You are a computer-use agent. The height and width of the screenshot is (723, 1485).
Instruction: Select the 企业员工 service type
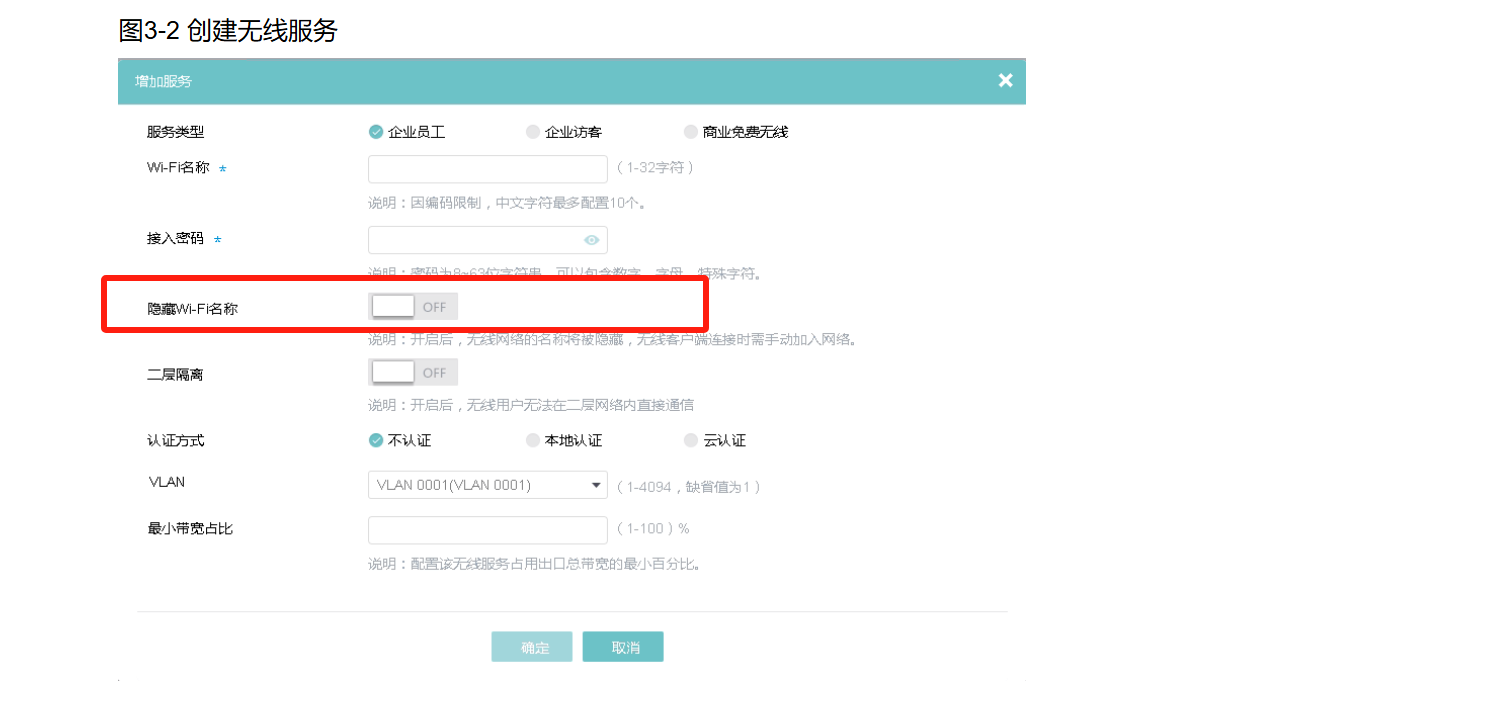(377, 132)
